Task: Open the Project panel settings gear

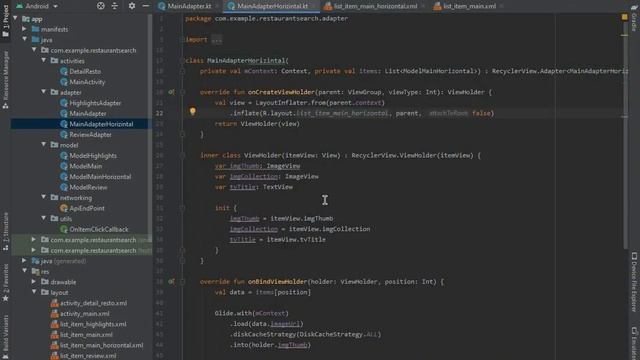Action: click(x=131, y=6)
